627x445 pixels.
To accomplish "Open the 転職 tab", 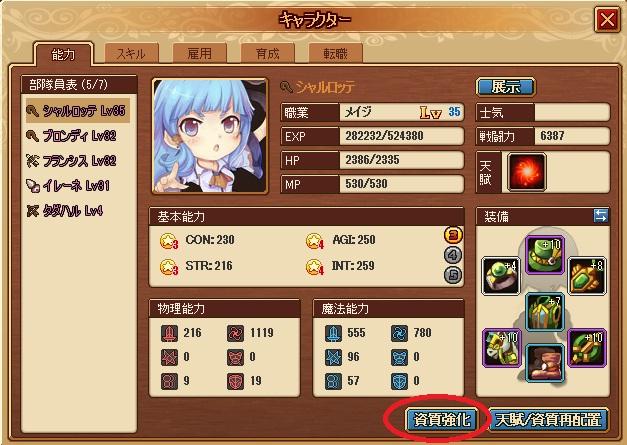I will 335,53.
